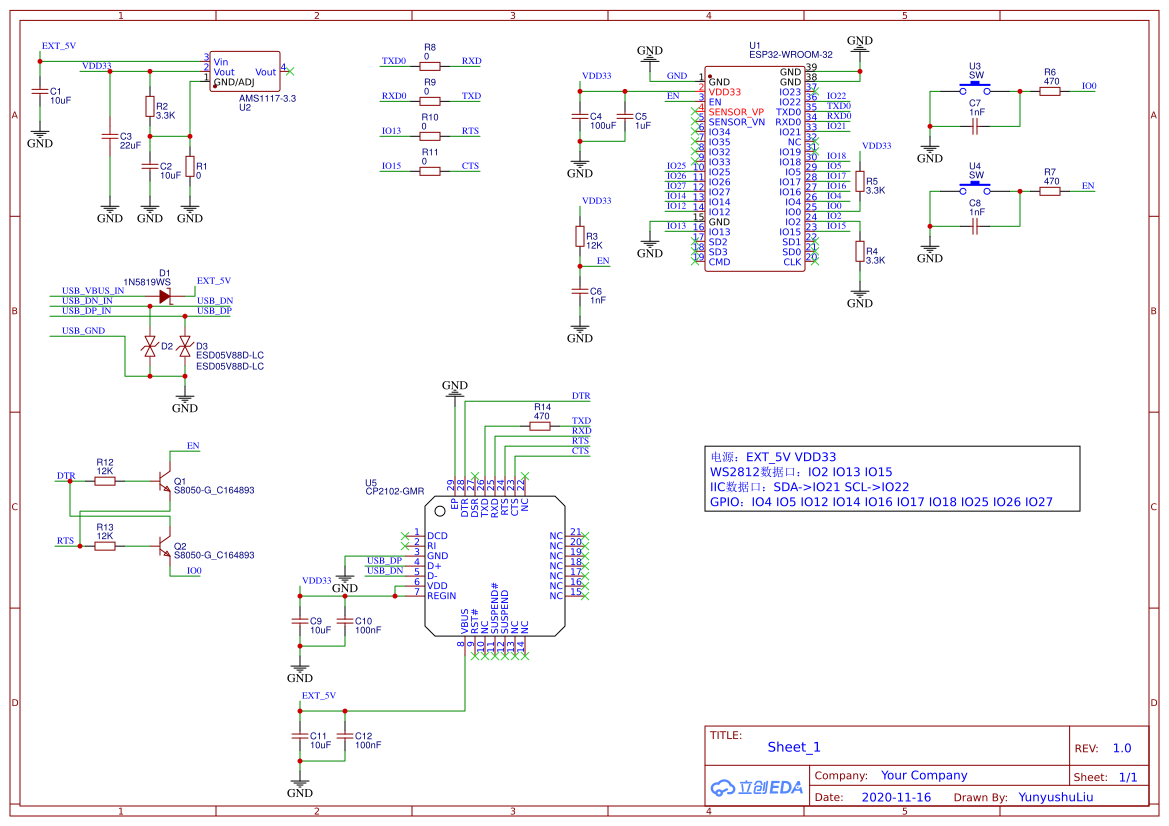
Task: Click the "SENSOR_VN" pin name
Action: [x=737, y=122]
